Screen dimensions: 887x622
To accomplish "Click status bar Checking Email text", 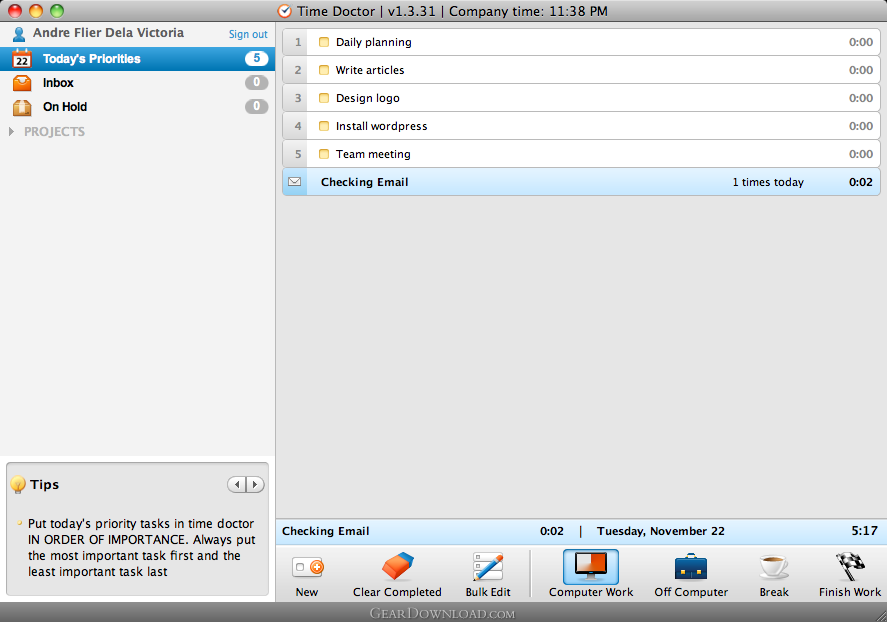I will coord(325,531).
